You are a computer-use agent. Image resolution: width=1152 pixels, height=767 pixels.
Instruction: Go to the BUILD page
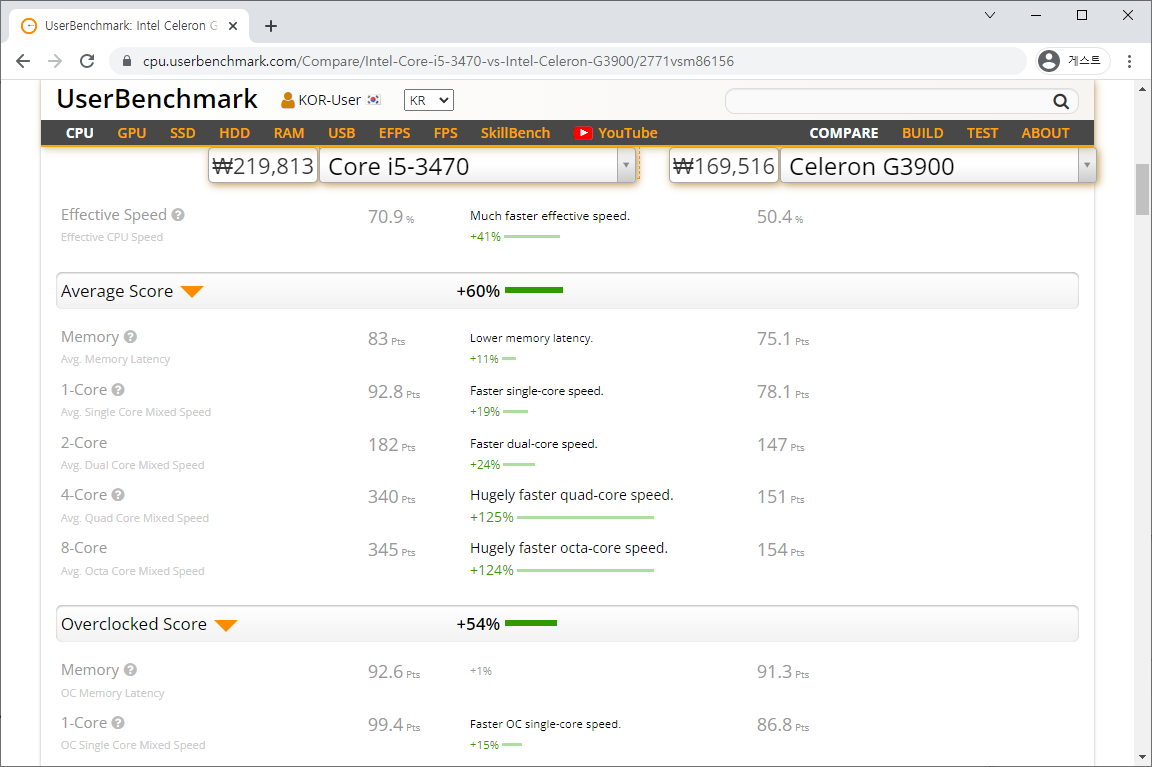(x=922, y=133)
